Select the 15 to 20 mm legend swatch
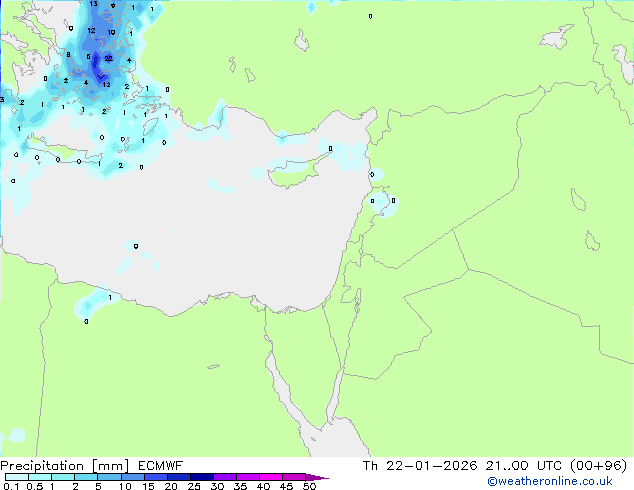The width and height of the screenshot is (634, 490). click(x=156, y=477)
